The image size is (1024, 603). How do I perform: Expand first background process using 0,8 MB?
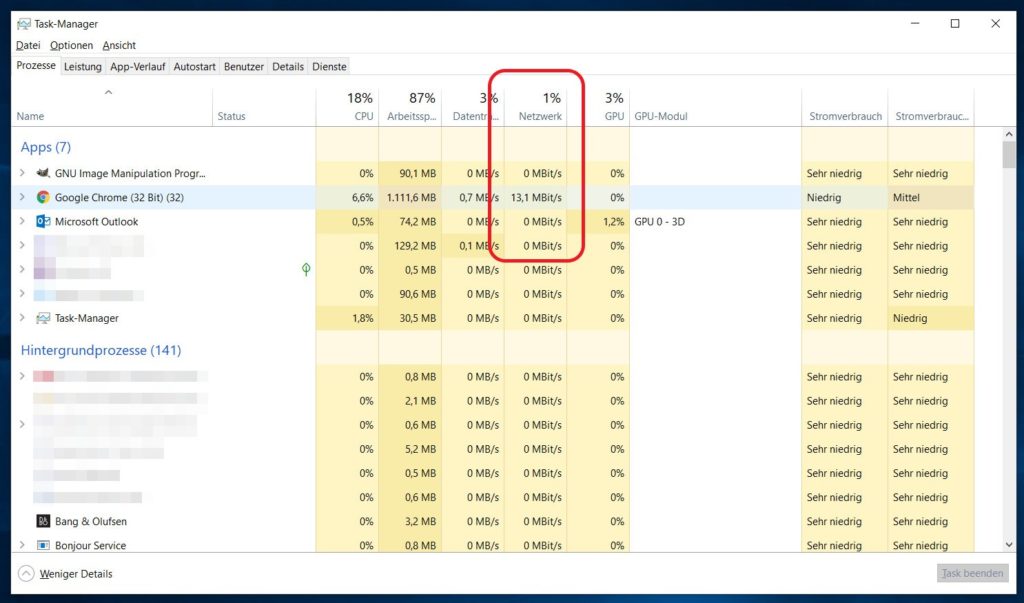[22, 376]
